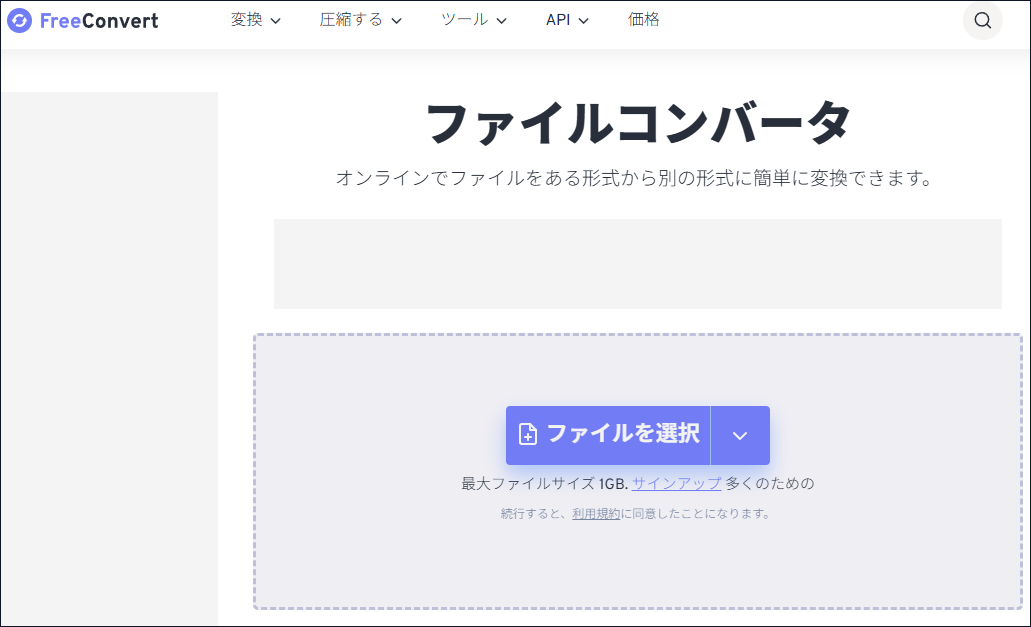Click the FreeConvert circular logo icon
The width and height of the screenshot is (1031, 627).
pyautogui.click(x=20, y=20)
